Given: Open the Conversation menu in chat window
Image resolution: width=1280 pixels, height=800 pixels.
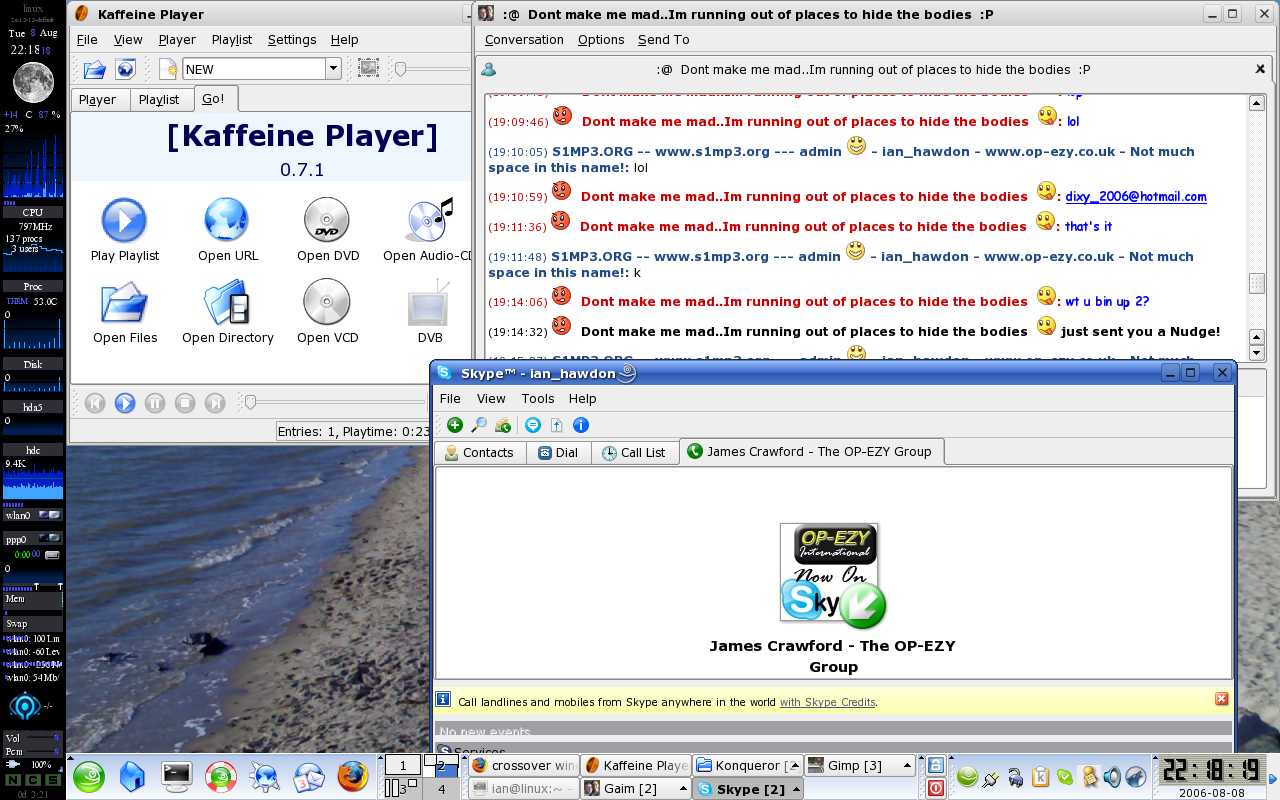Looking at the screenshot, I should (524, 39).
